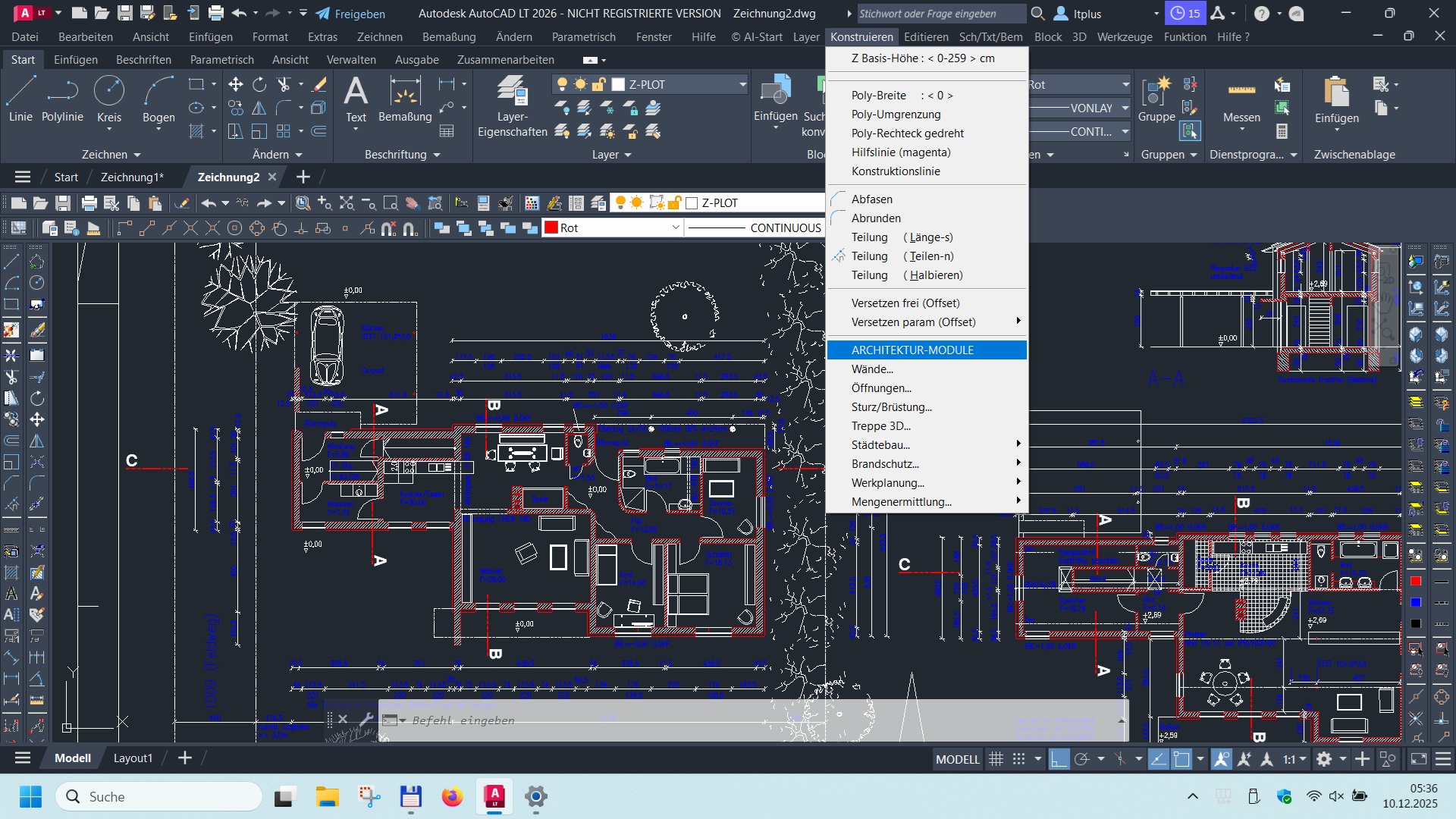Open the Bemaßung dimension tool
The height and width of the screenshot is (819, 1456).
point(405,99)
